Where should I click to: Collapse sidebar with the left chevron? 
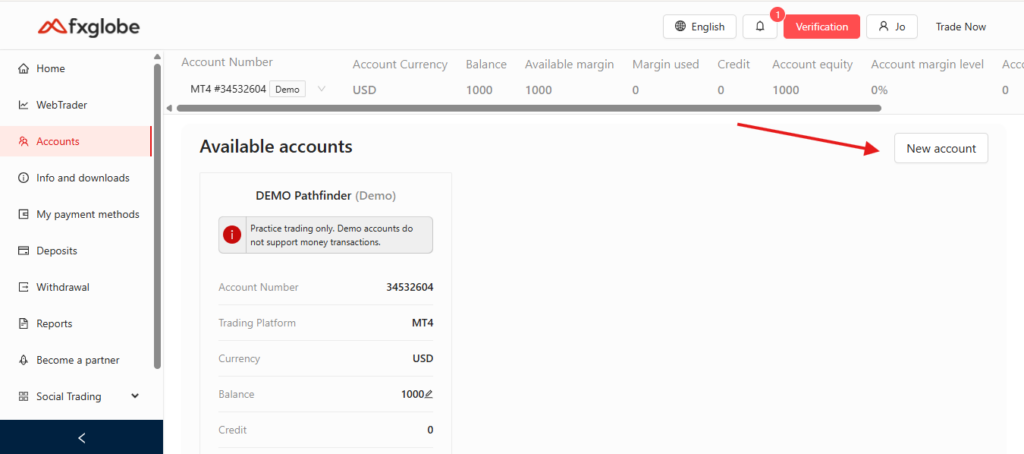pos(82,438)
